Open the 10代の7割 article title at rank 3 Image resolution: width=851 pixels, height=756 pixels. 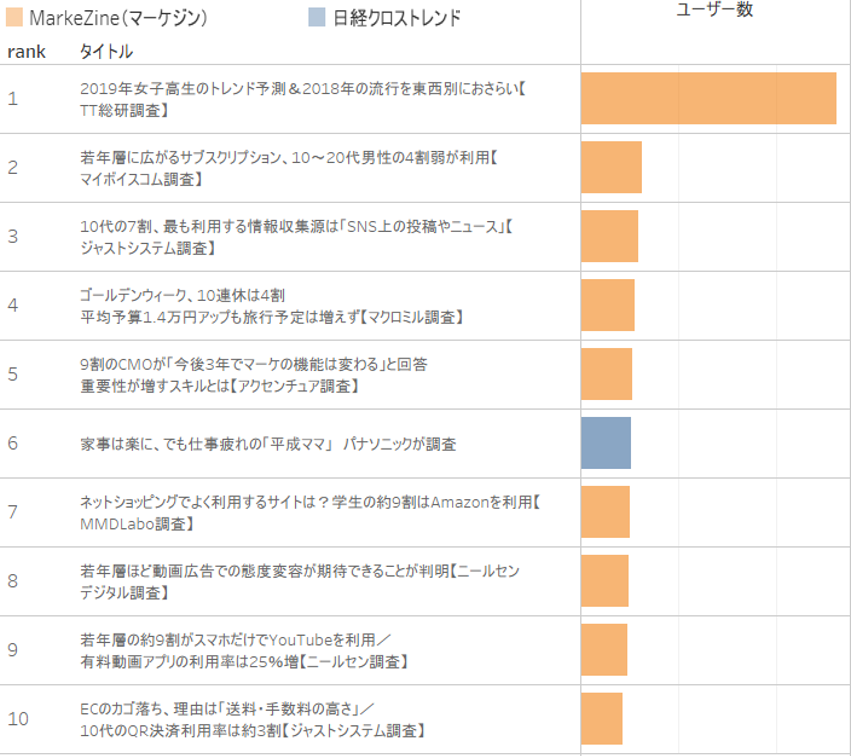click(296, 237)
